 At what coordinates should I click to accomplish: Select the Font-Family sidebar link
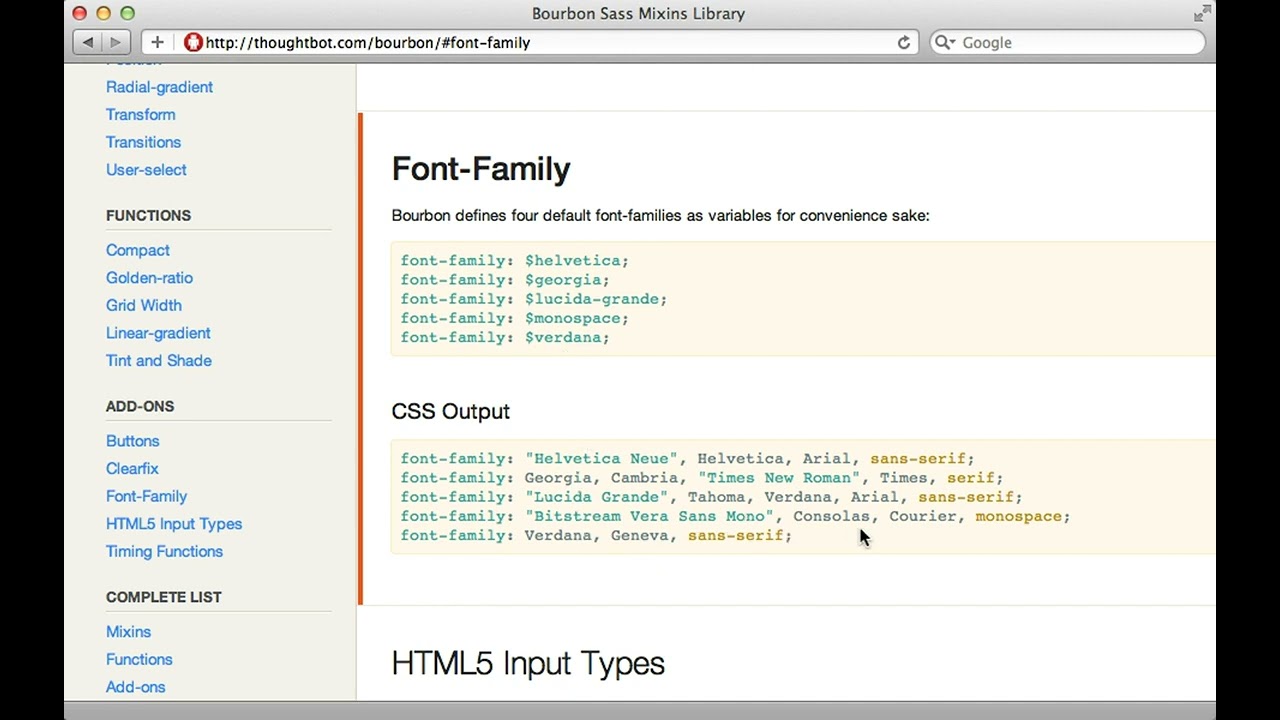tap(146, 496)
